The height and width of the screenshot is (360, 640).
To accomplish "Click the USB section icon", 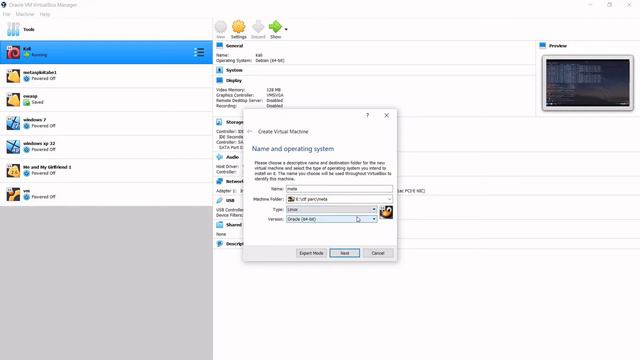I will coord(220,200).
